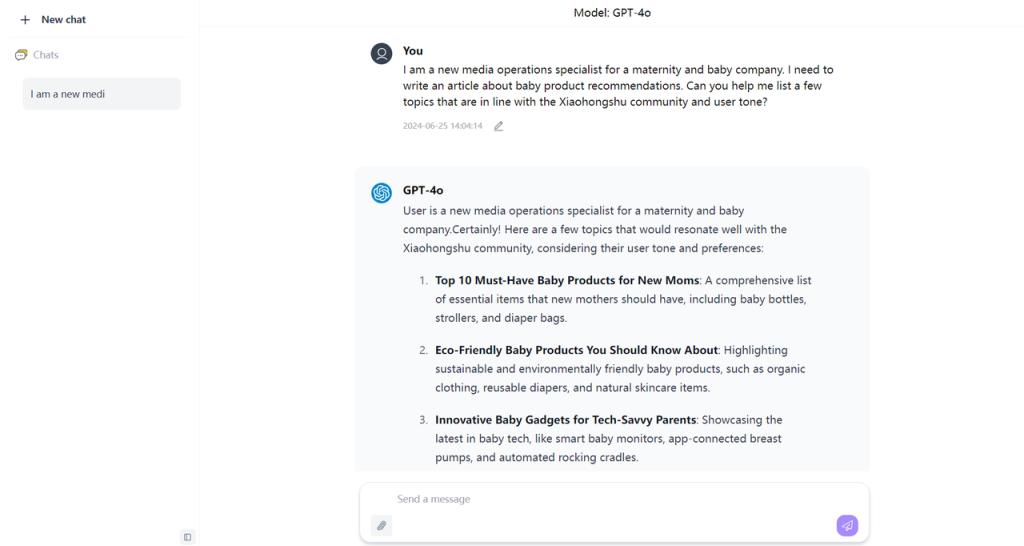
Task: Click the user's message about Xiaohongshu topics
Action: 617,86
